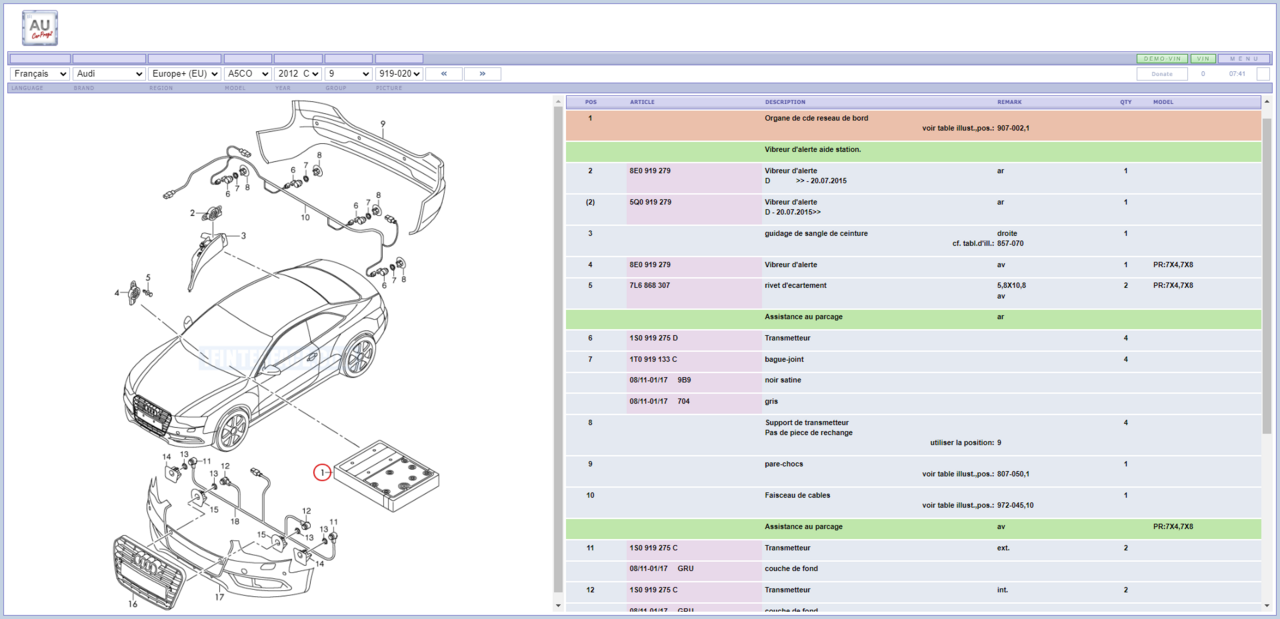The image size is (1280, 619).
Task: Click the circled part 1 marker in diagram
Action: click(322, 472)
